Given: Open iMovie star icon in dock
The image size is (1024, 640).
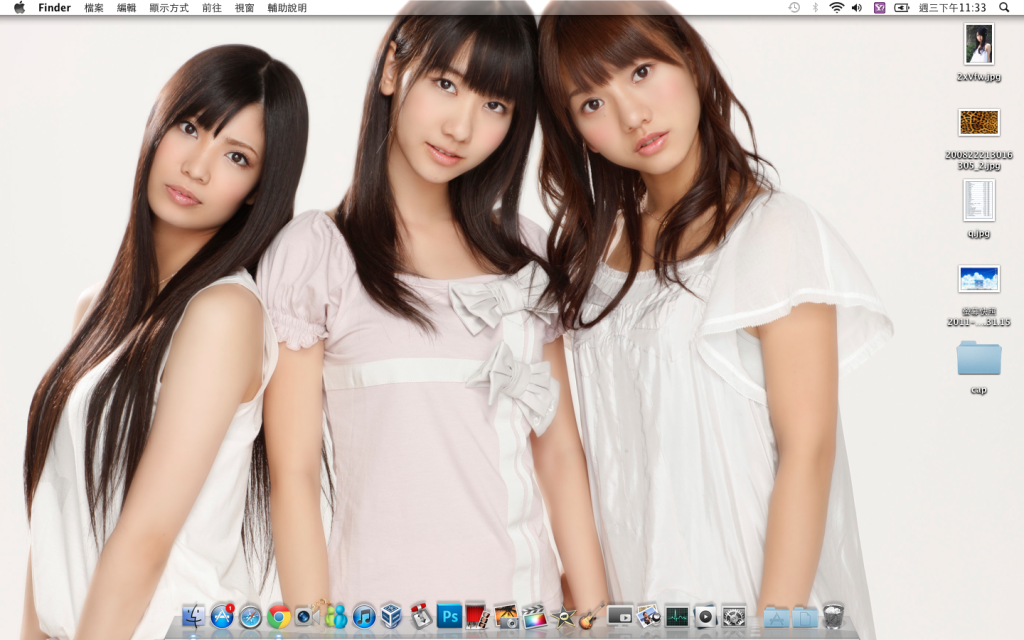Looking at the screenshot, I should (x=563, y=616).
